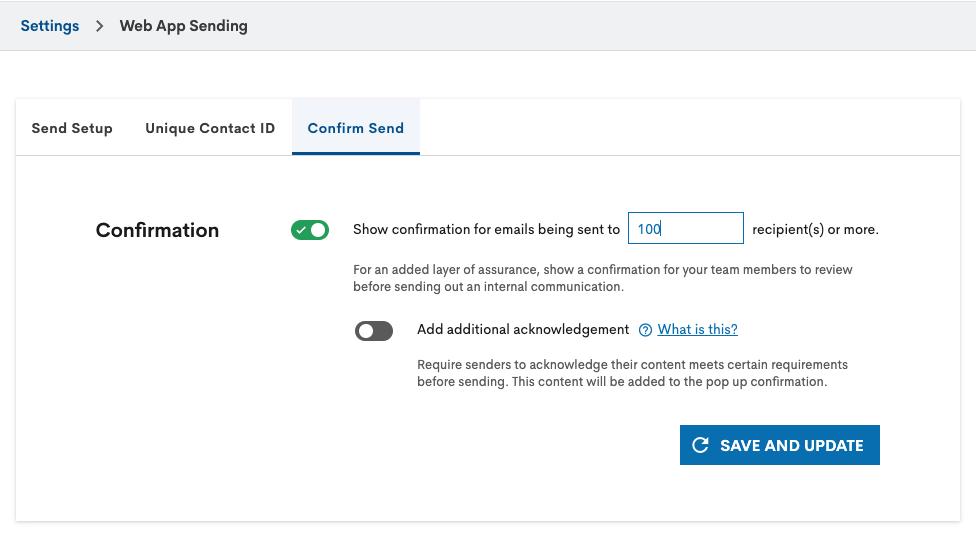The height and width of the screenshot is (536, 976).
Task: Switch to the Send Setup tab
Action: pyautogui.click(x=72, y=128)
